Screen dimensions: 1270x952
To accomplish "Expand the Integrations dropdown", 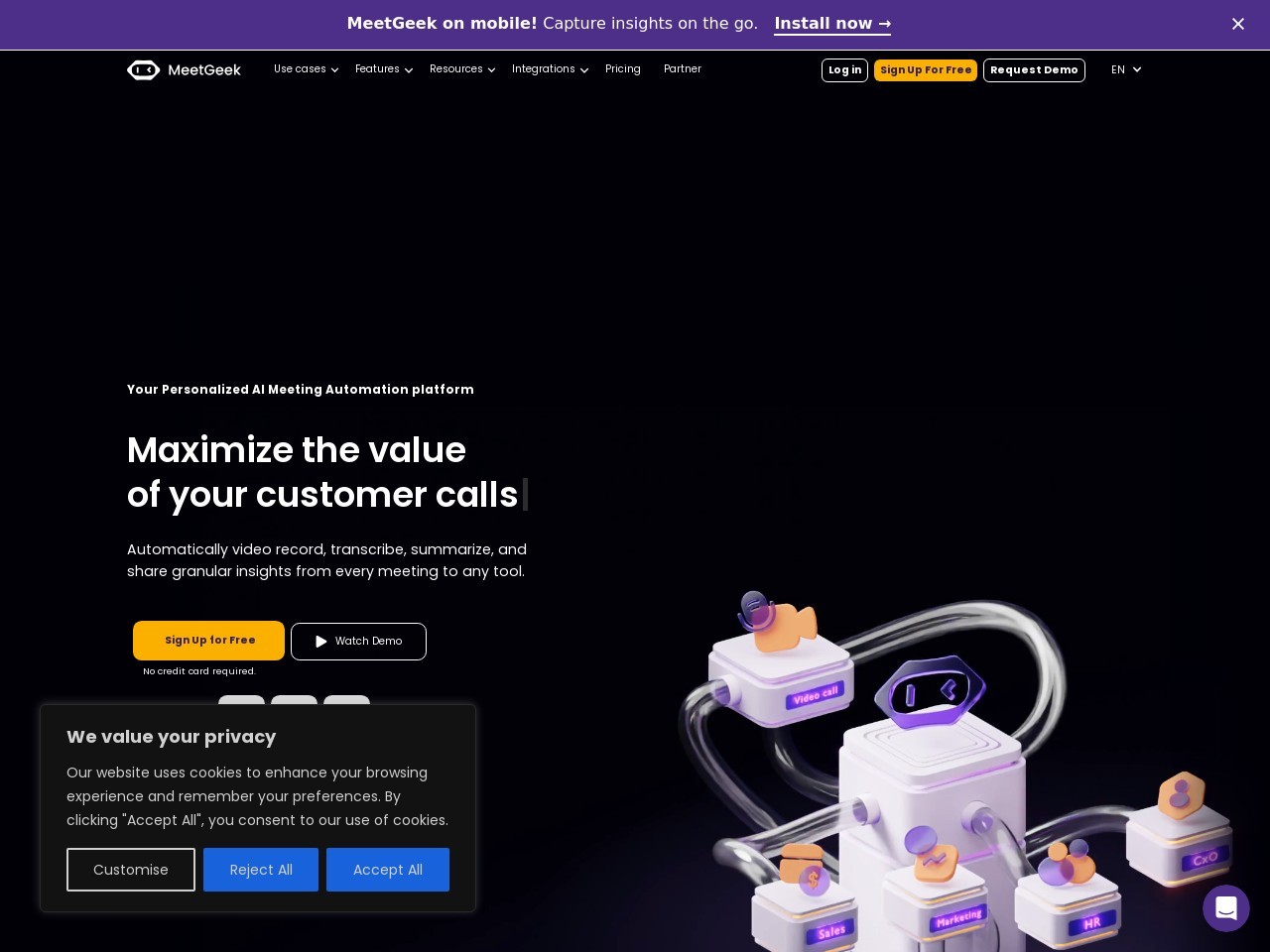I will pos(551,69).
